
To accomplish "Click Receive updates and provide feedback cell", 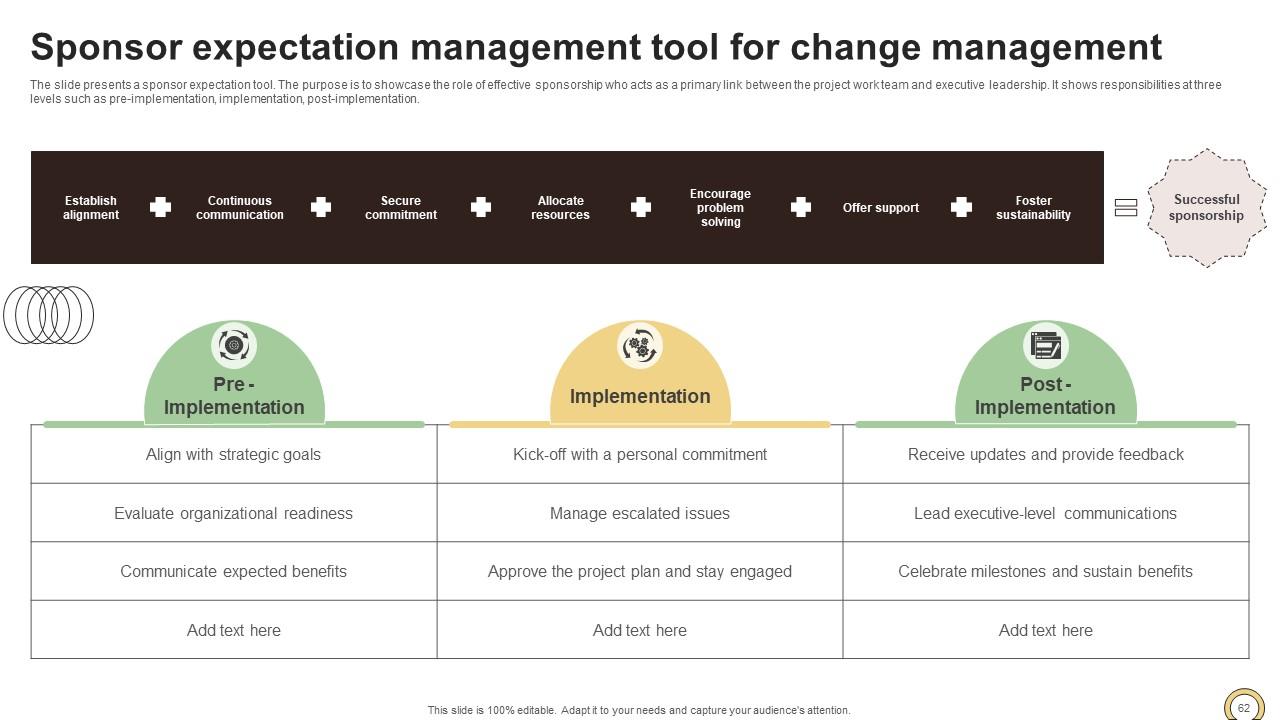I will click(x=1046, y=454).
